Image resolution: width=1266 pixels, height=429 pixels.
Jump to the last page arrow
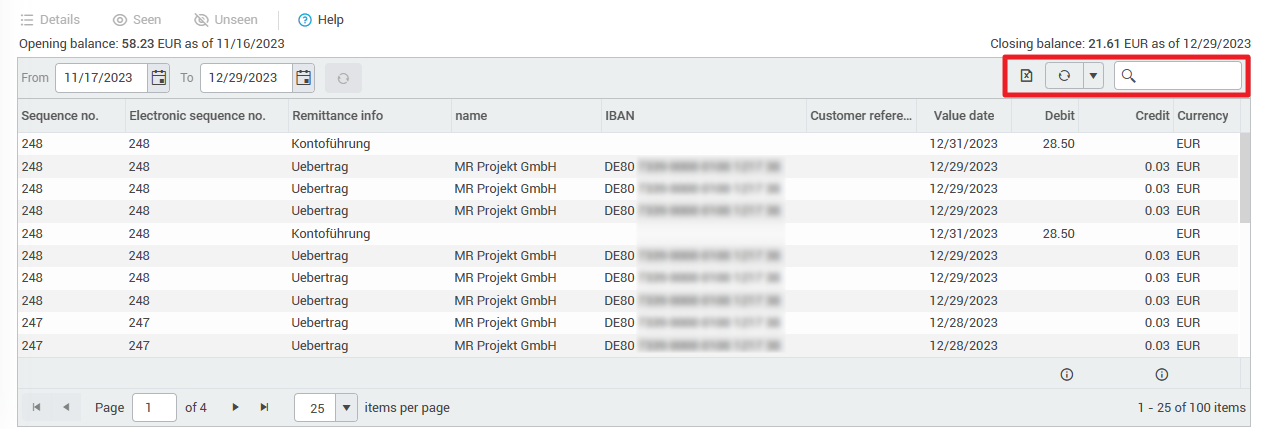click(x=265, y=407)
